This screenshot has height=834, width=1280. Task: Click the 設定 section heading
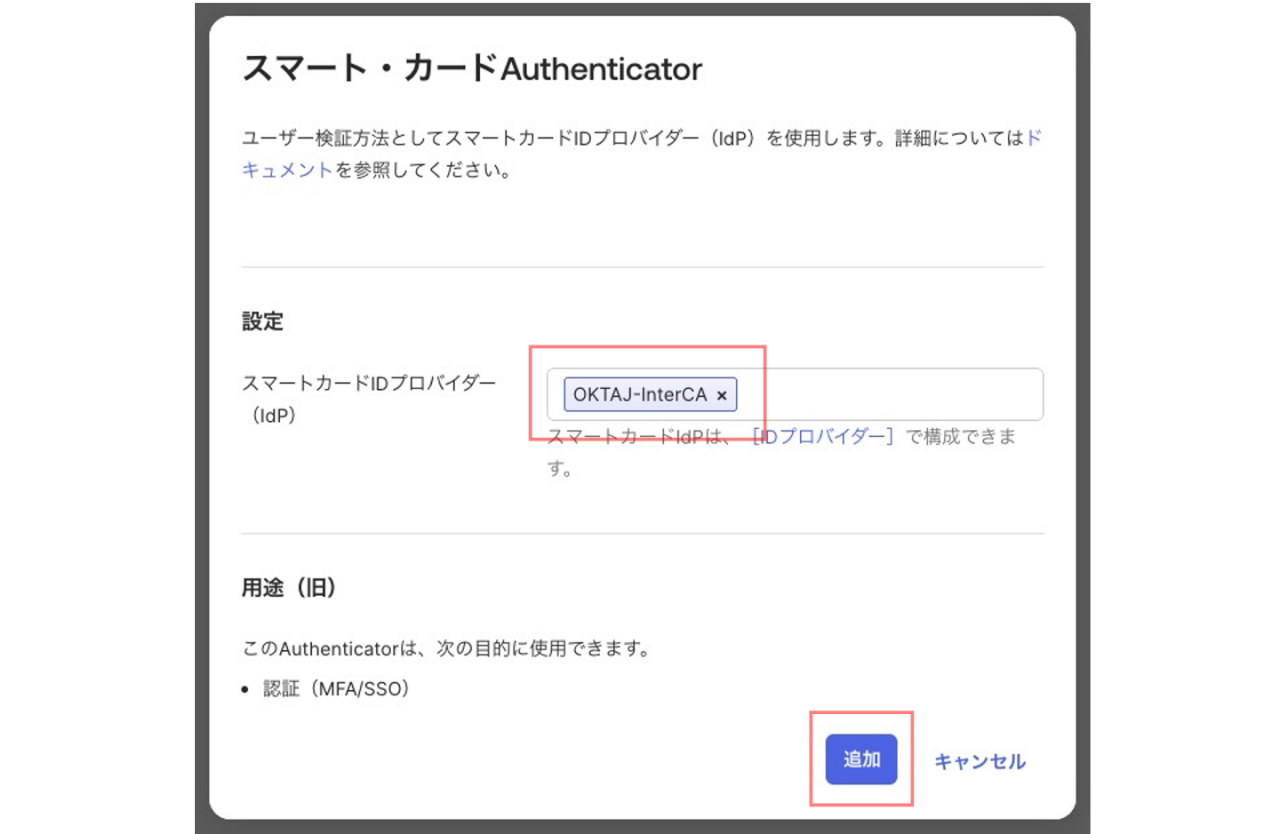263,322
